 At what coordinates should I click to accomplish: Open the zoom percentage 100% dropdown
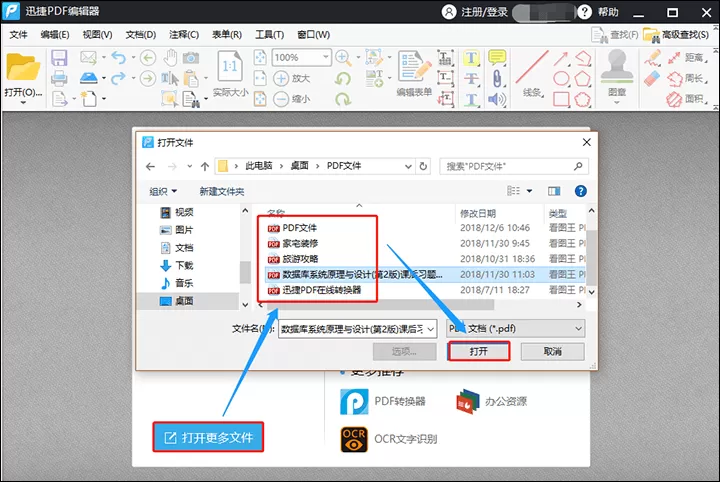(x=326, y=57)
